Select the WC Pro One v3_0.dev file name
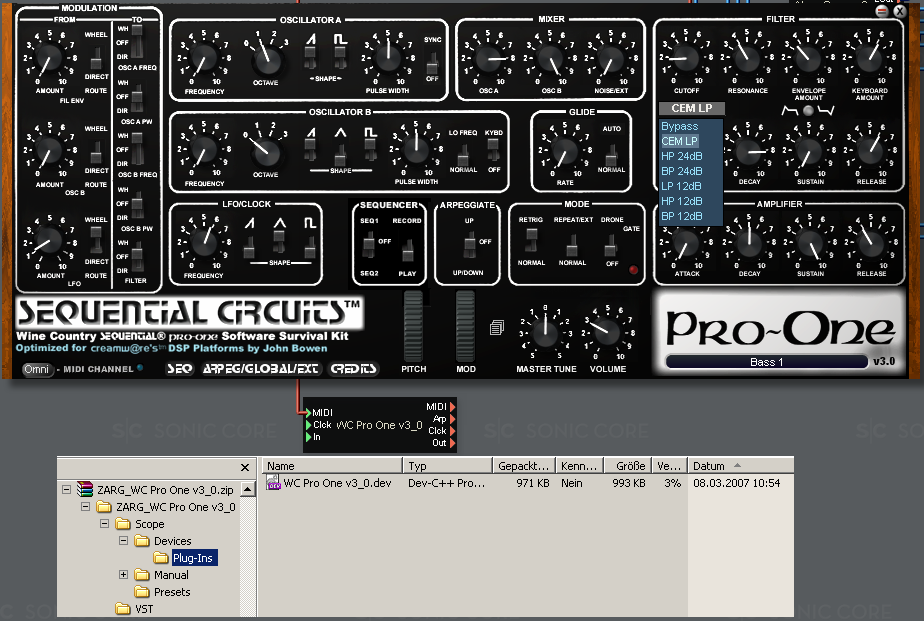Image resolution: width=924 pixels, height=621 pixels. 337,483
